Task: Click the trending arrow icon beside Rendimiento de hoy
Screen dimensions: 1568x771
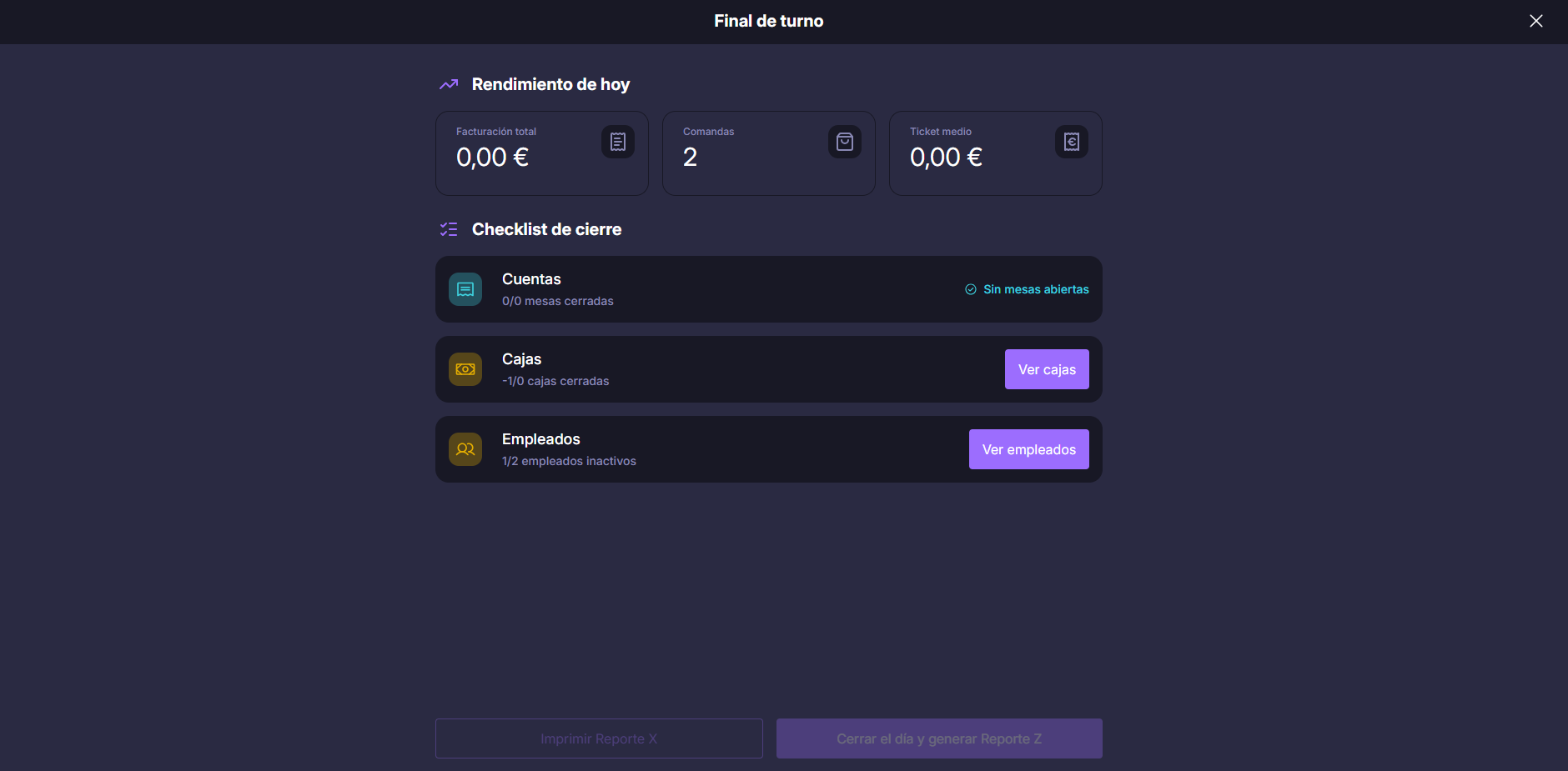Action: pyautogui.click(x=449, y=84)
